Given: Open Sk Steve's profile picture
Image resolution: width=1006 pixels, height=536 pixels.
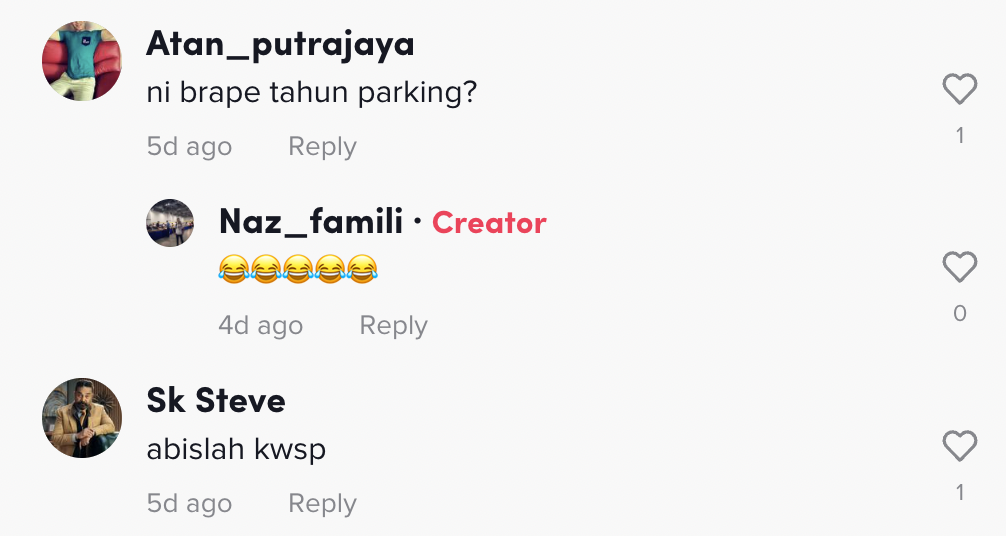Looking at the screenshot, I should pyautogui.click(x=82, y=418).
